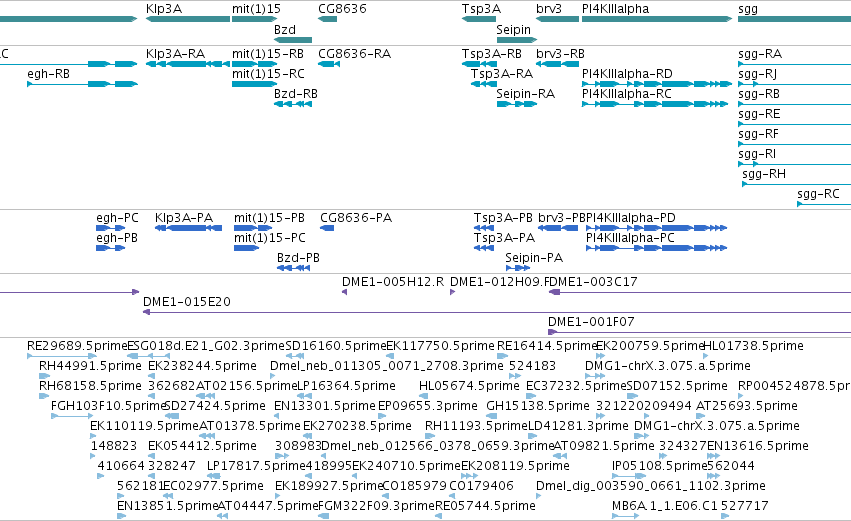851x521 pixels.
Task: Select the 'mit(1)15-RC' transcript label
Action: pyautogui.click(x=268, y=74)
